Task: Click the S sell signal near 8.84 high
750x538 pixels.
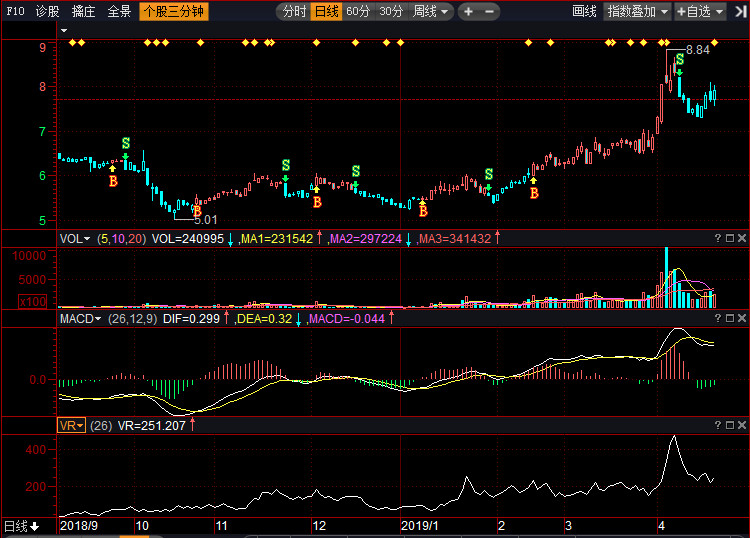Action: 680,60
